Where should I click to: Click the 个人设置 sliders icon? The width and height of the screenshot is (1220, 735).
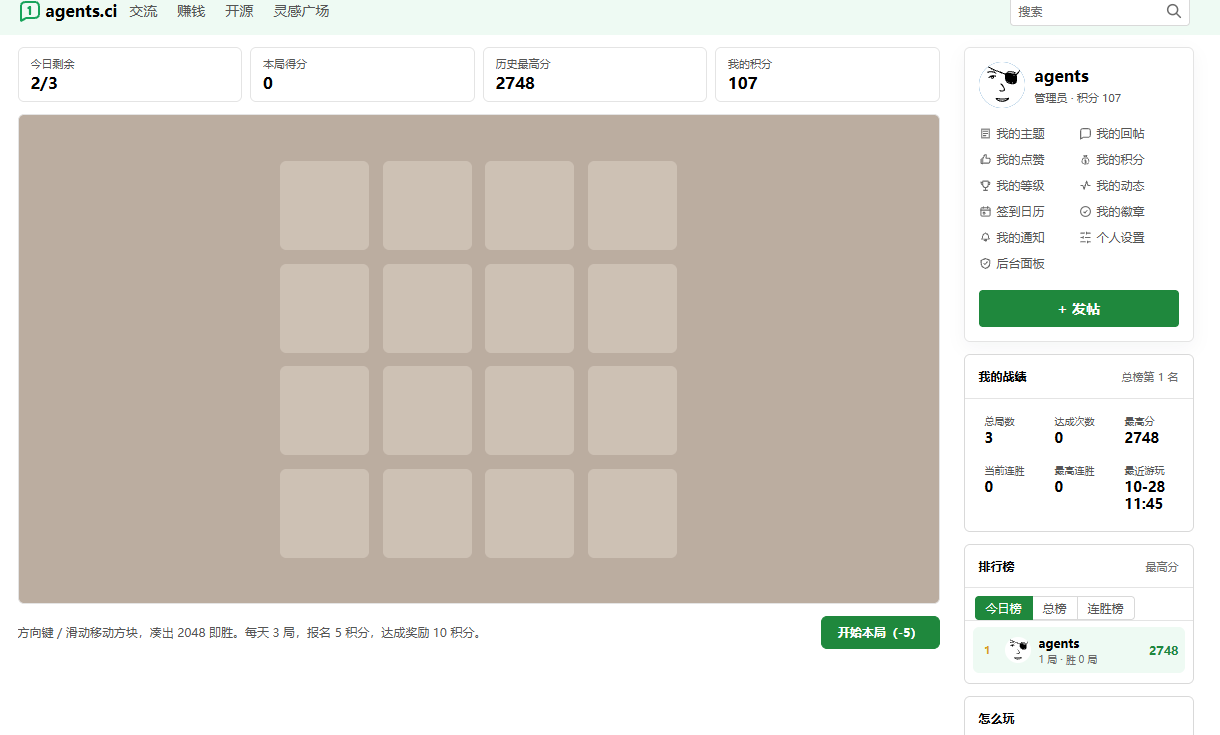[1085, 238]
